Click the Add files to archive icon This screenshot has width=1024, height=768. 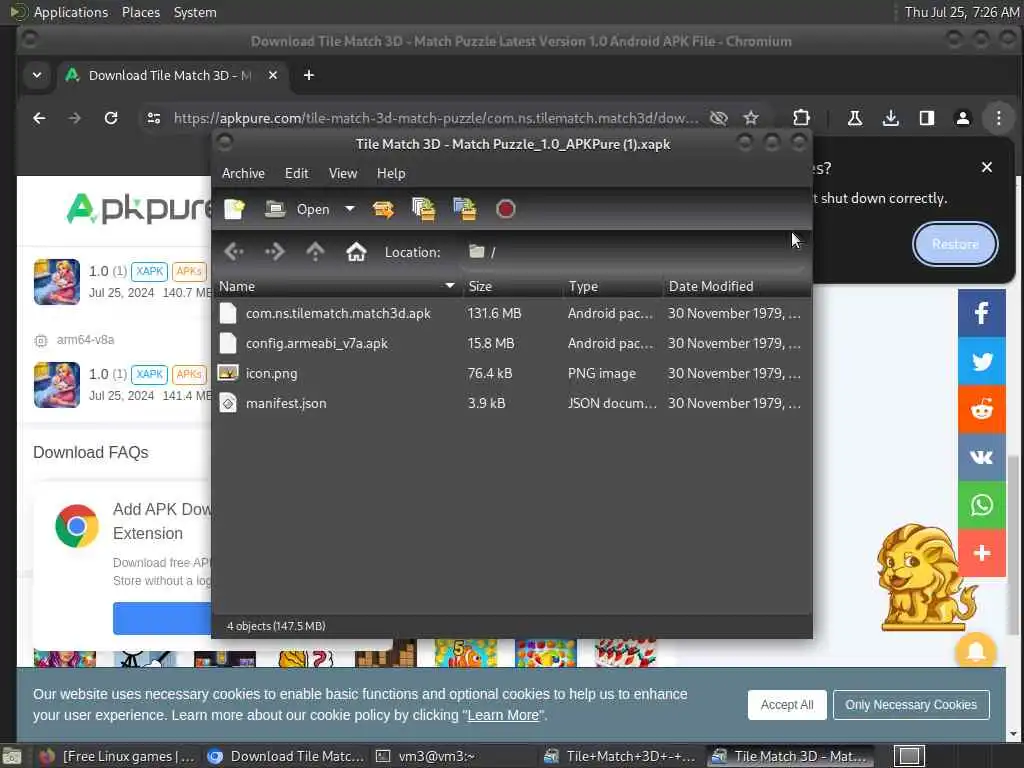[424, 209]
